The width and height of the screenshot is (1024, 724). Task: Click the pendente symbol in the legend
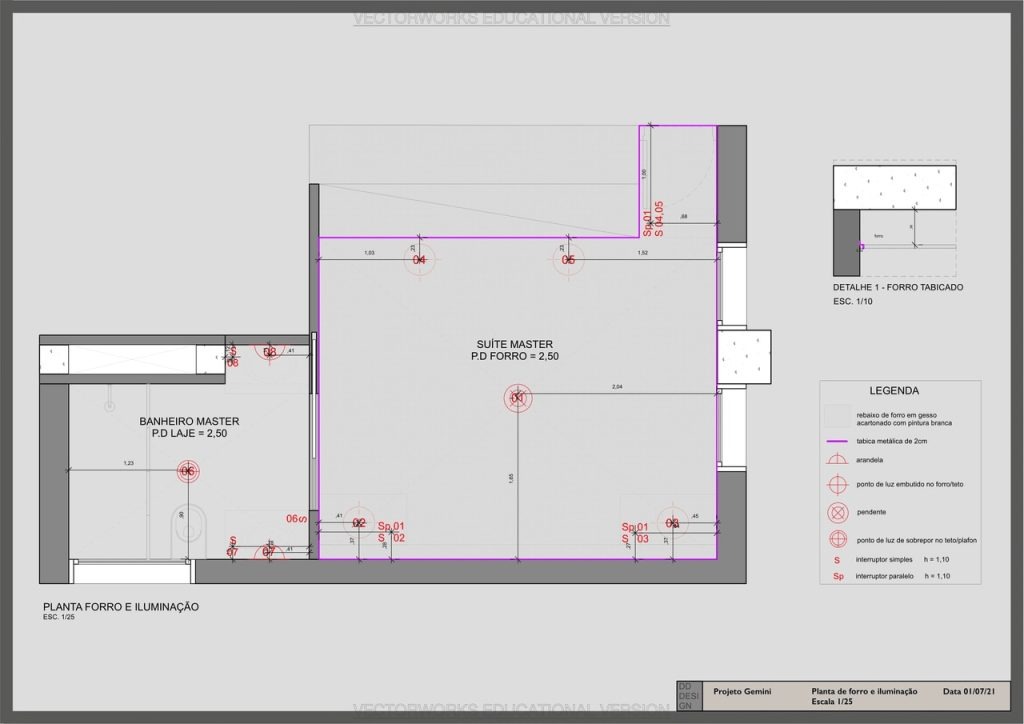[837, 512]
